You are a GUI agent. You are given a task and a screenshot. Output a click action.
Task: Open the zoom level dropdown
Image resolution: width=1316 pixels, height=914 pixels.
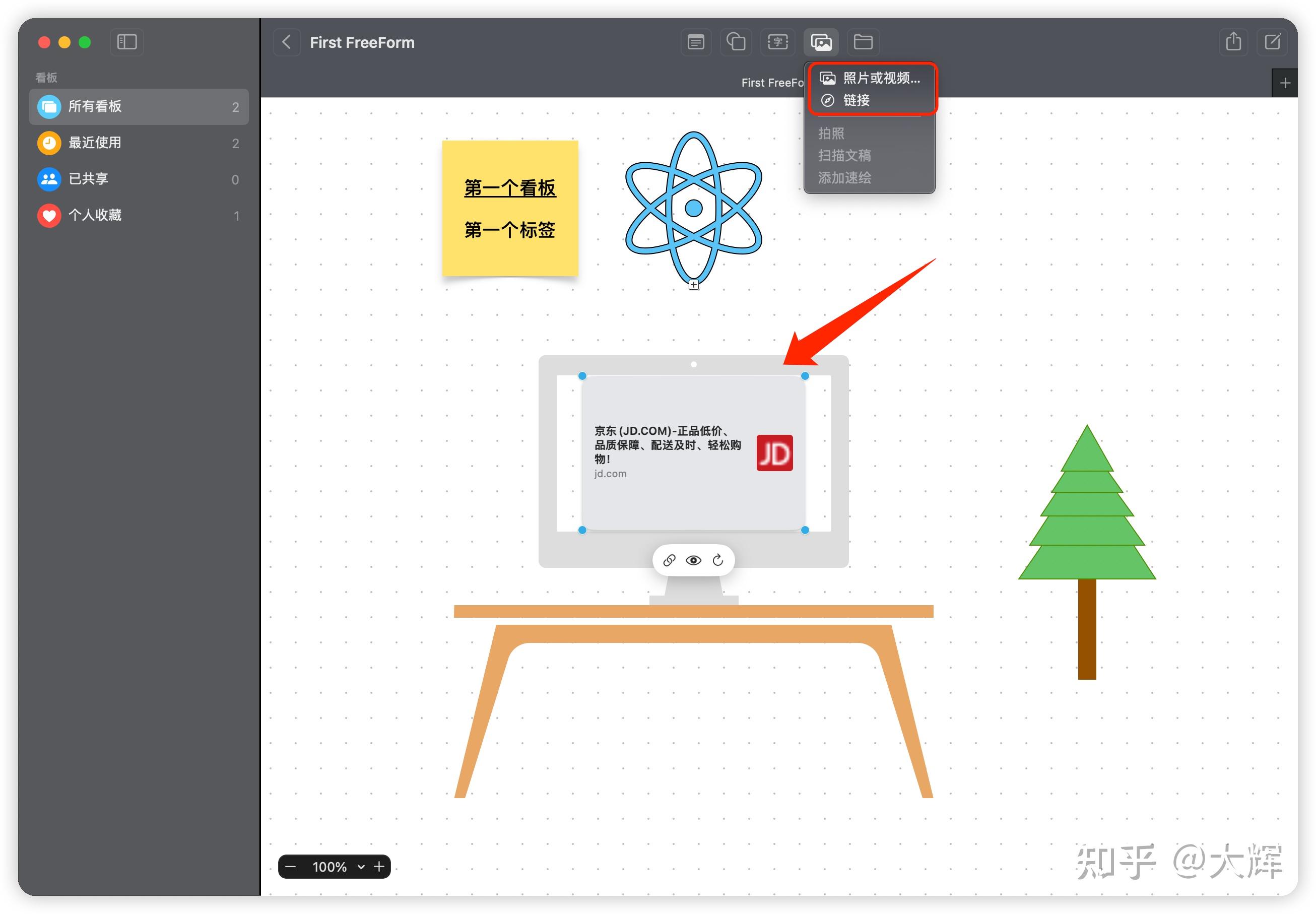point(361,867)
